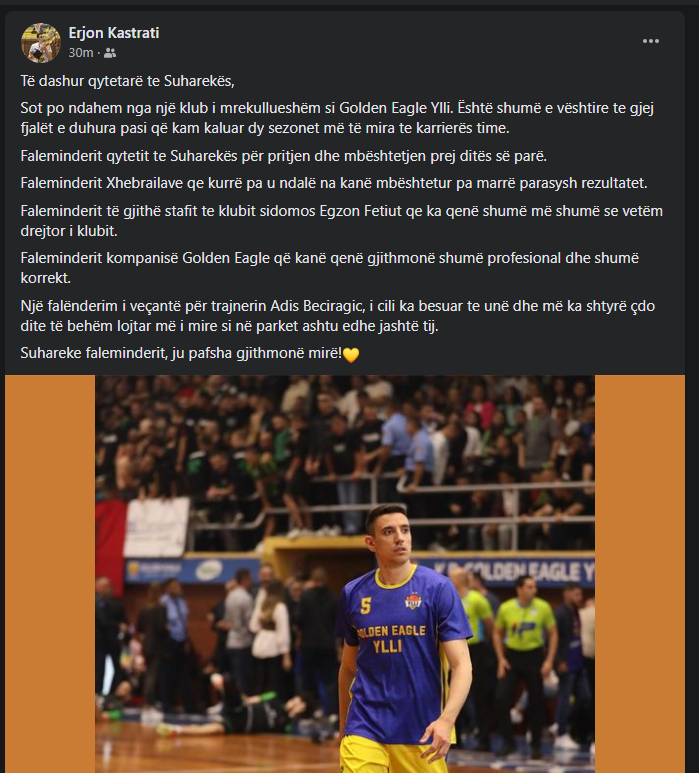
Task: Click the paragraph thanking 'kompanisë Golden Eagle'
Action: point(330,268)
